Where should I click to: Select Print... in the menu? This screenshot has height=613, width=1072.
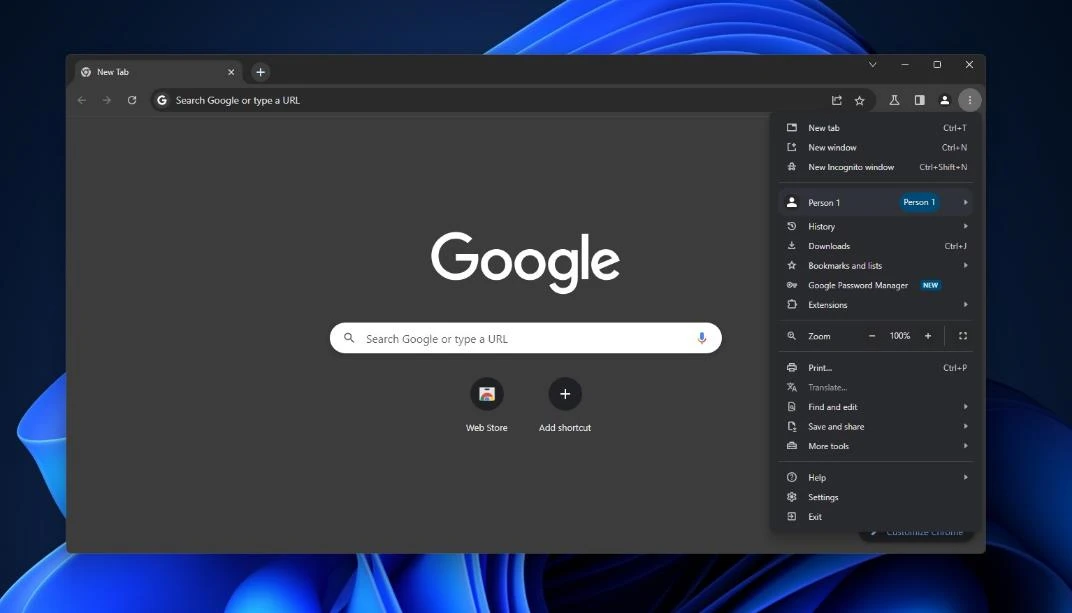(x=876, y=368)
